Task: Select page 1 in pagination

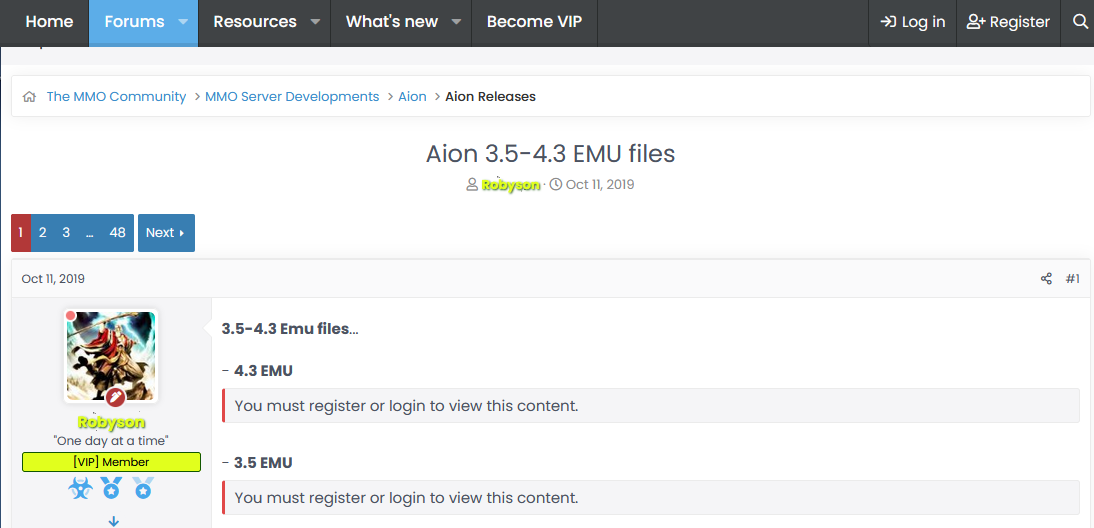Action: click(x=21, y=233)
